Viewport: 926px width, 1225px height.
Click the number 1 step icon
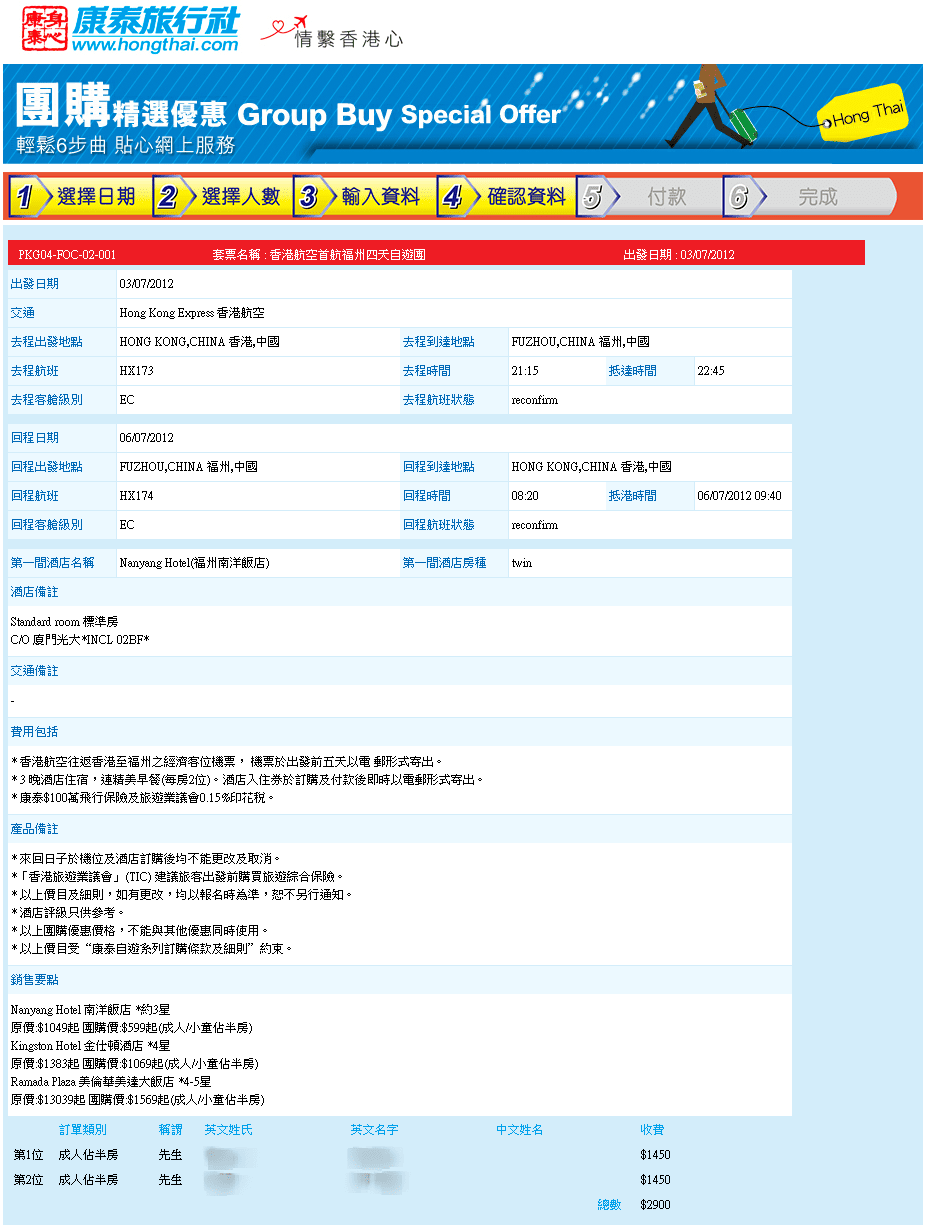click(27, 197)
